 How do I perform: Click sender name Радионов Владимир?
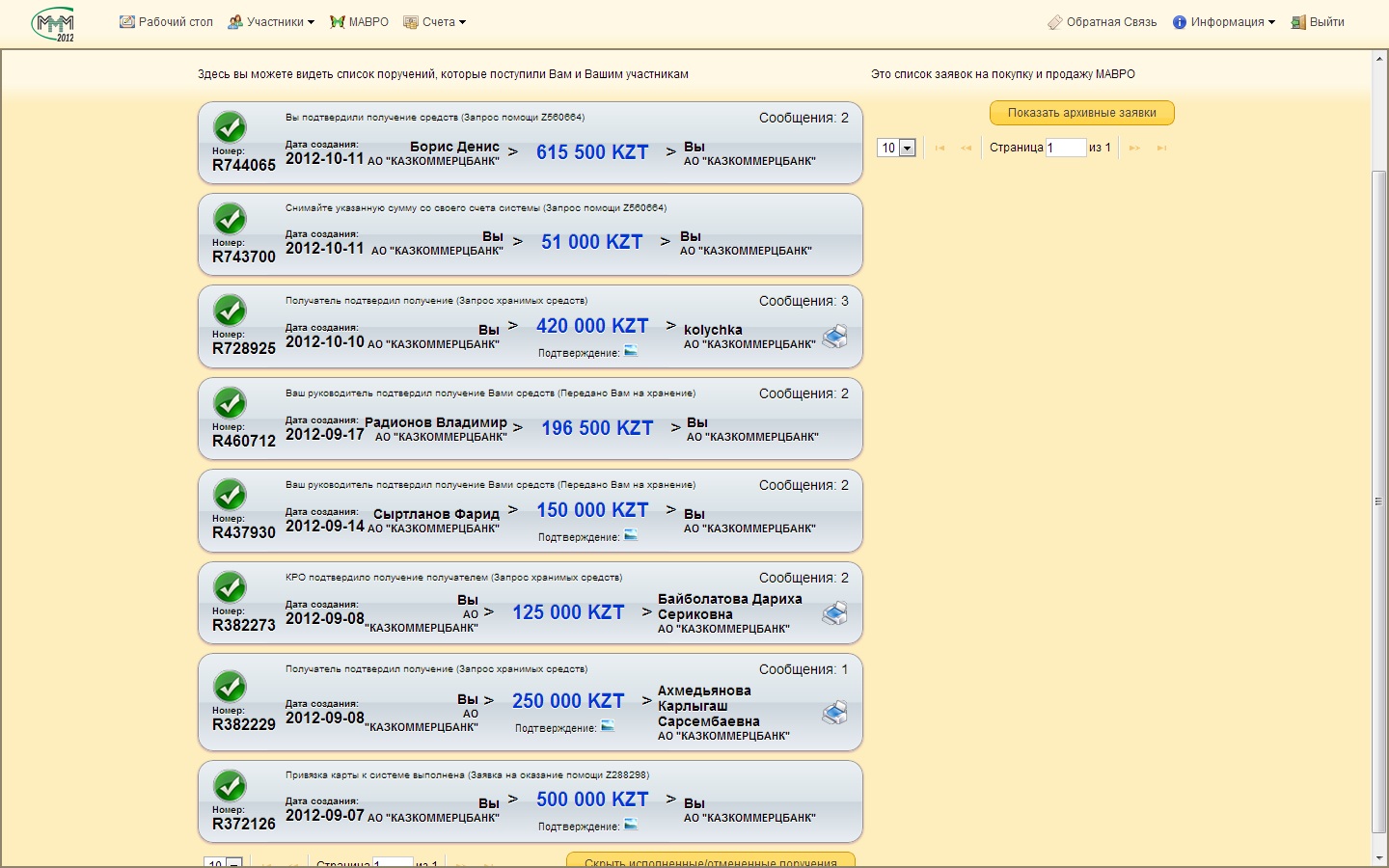(x=435, y=422)
